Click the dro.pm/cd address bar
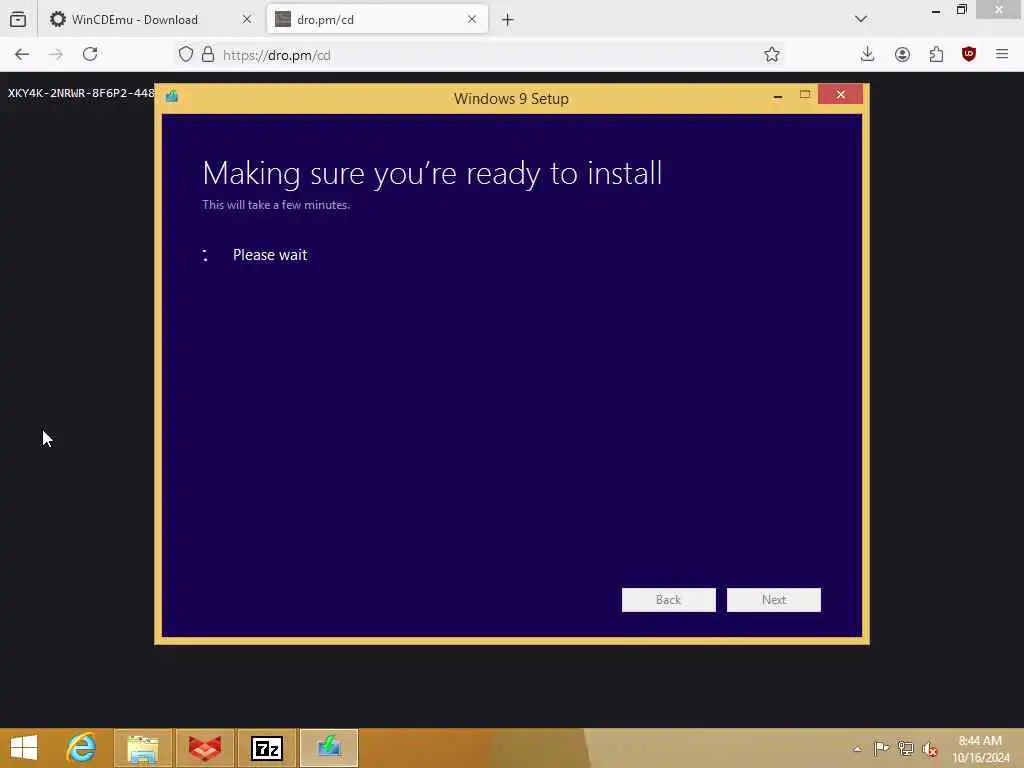1024x768 pixels. pyautogui.click(x=480, y=55)
